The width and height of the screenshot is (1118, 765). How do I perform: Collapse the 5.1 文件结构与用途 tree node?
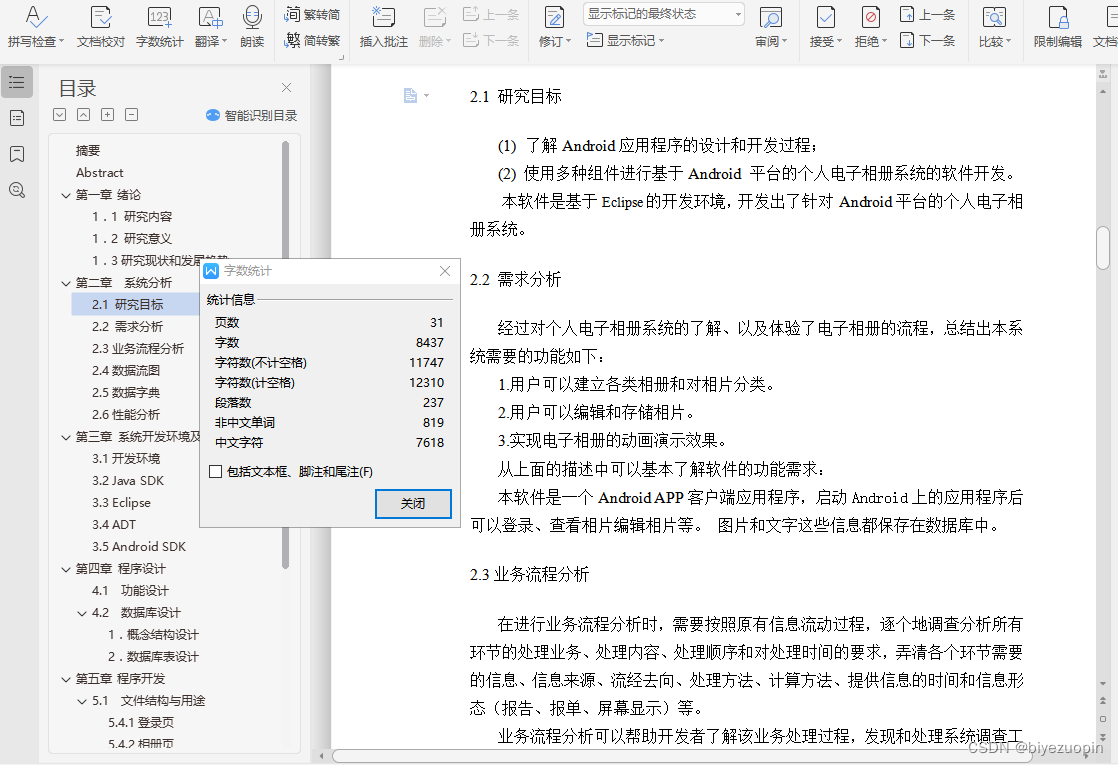click(x=82, y=702)
